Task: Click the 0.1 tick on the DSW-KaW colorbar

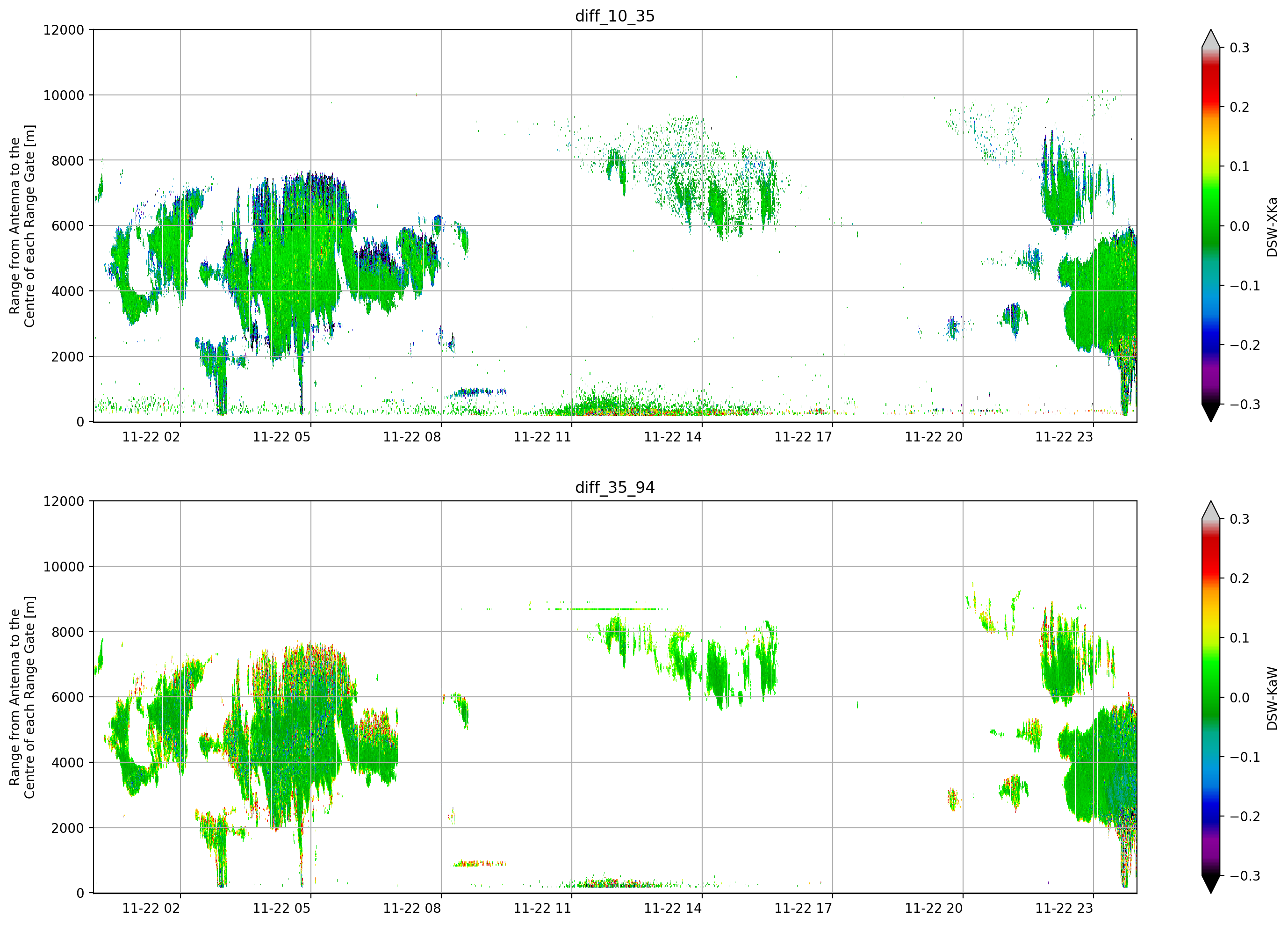Action: [x=1240, y=638]
